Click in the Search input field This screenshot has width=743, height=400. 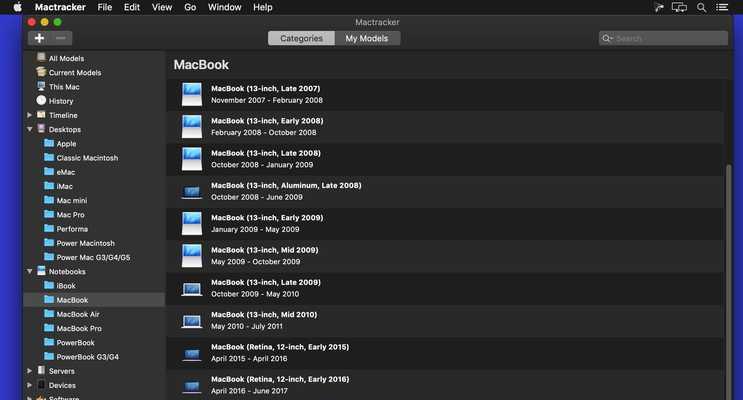[x=663, y=38]
